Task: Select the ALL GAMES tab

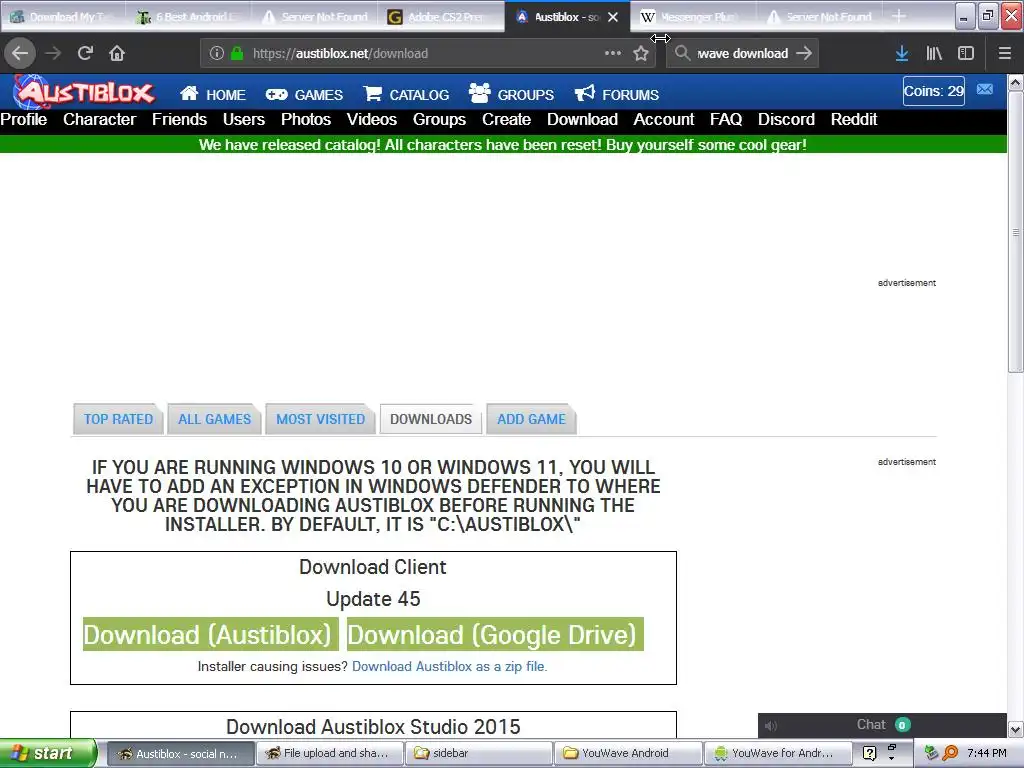Action: tap(214, 419)
